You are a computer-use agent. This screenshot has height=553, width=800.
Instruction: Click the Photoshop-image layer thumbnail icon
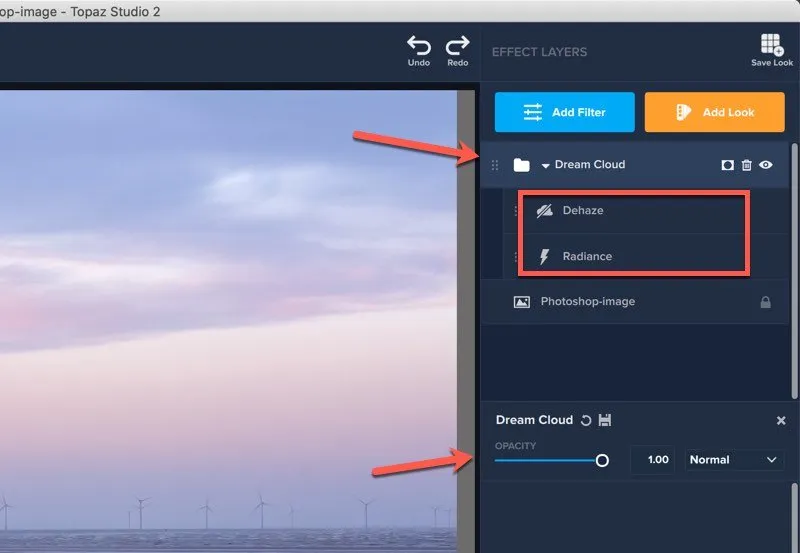pos(521,302)
